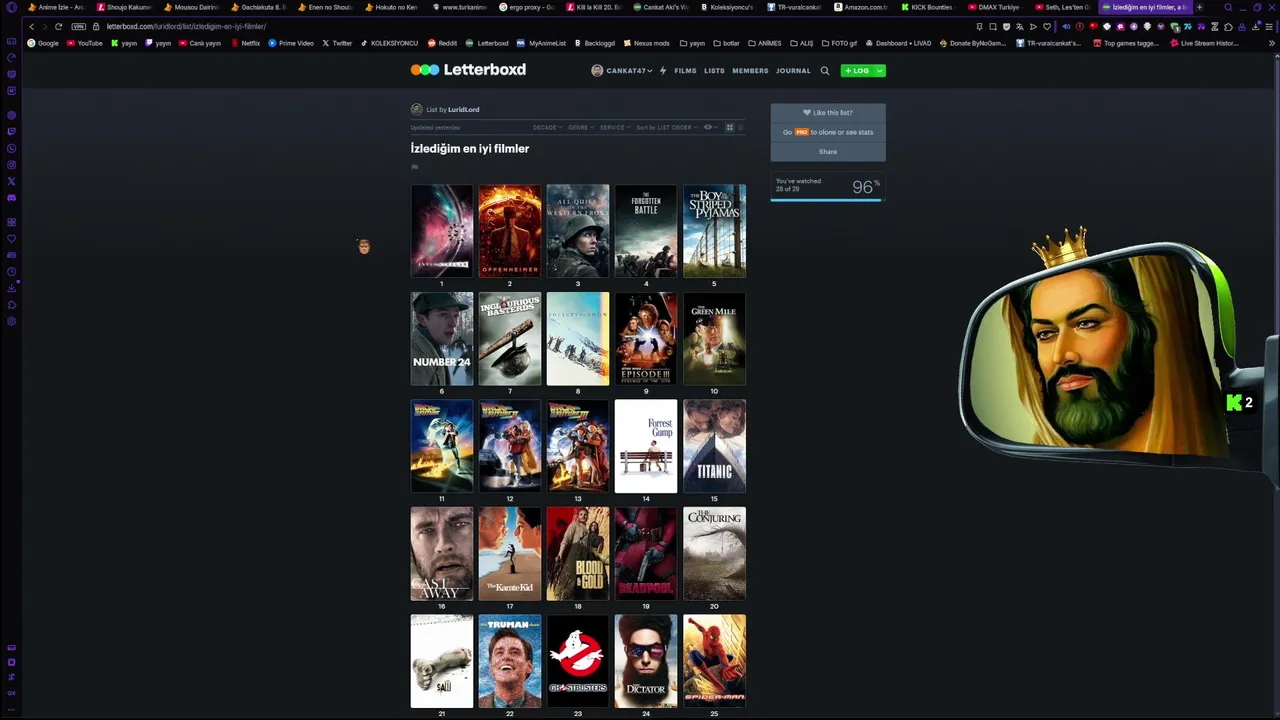Open the Prime Video bookmark
The image size is (1280, 720).
(291, 43)
